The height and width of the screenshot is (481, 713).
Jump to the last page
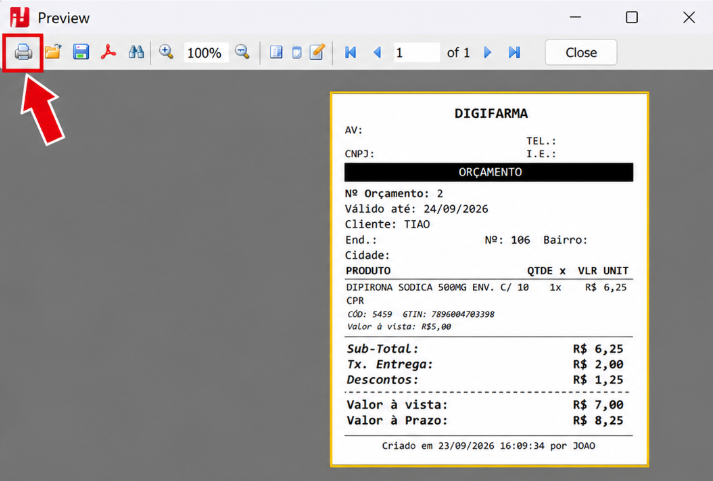(514, 52)
